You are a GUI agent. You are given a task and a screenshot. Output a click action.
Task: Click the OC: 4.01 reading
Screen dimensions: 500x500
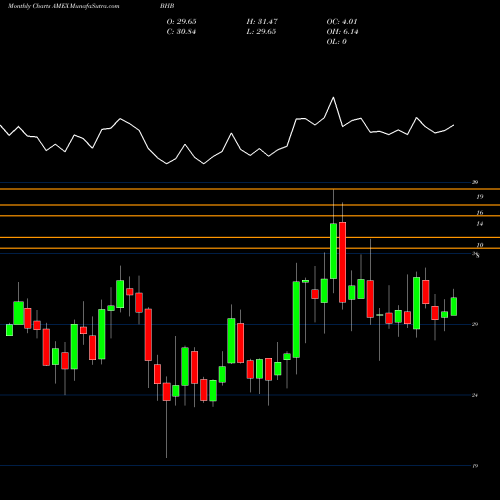(x=342, y=22)
